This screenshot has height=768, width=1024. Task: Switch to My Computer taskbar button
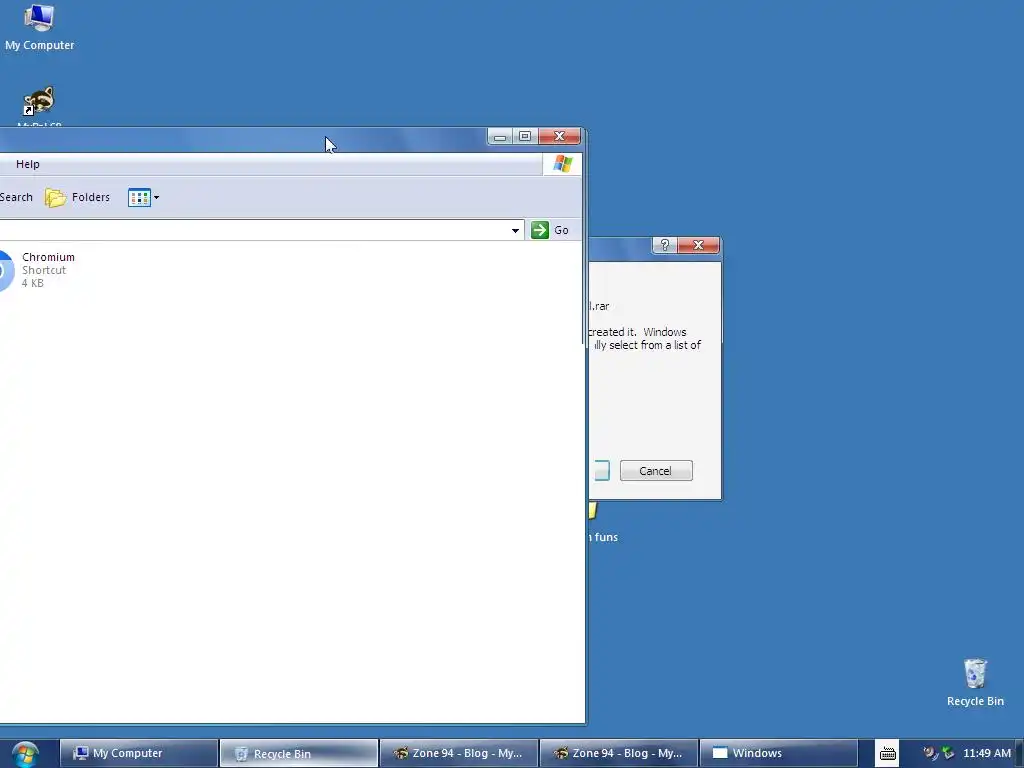click(x=138, y=753)
